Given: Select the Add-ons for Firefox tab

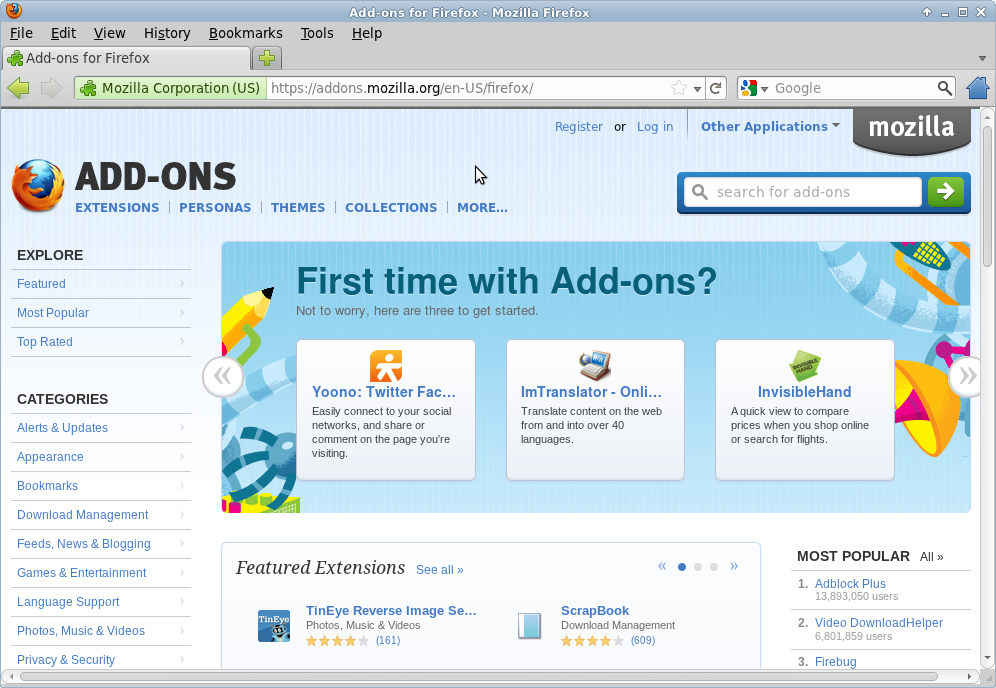Looking at the screenshot, I should [x=126, y=58].
